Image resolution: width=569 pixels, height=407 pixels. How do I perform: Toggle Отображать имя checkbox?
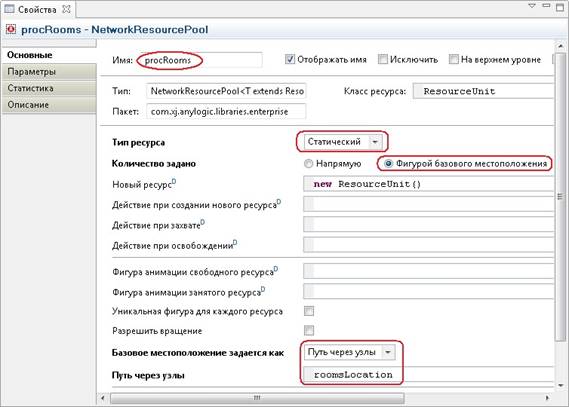pos(290,59)
